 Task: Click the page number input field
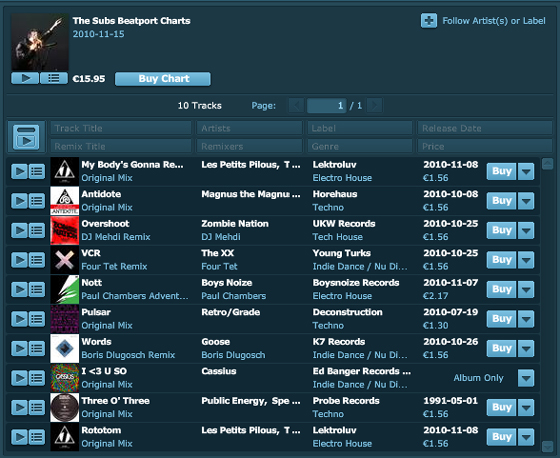pyautogui.click(x=326, y=105)
